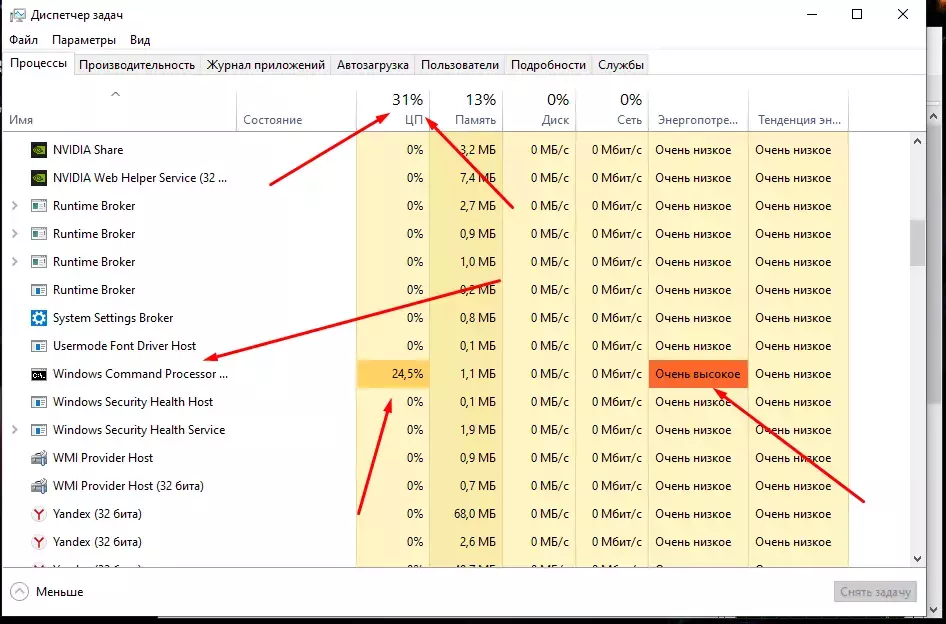The image size is (946, 624).
Task: Go to the Подробности tab
Action: pyautogui.click(x=548, y=65)
